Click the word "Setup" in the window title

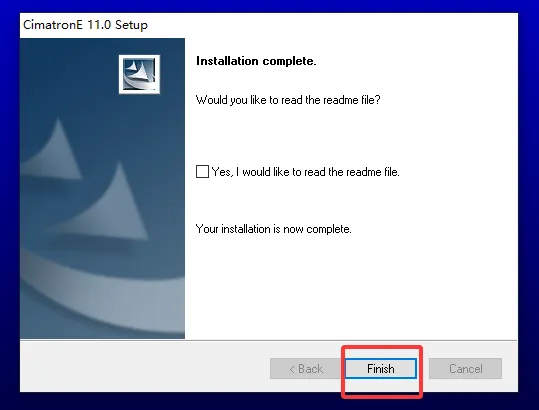pos(131,25)
